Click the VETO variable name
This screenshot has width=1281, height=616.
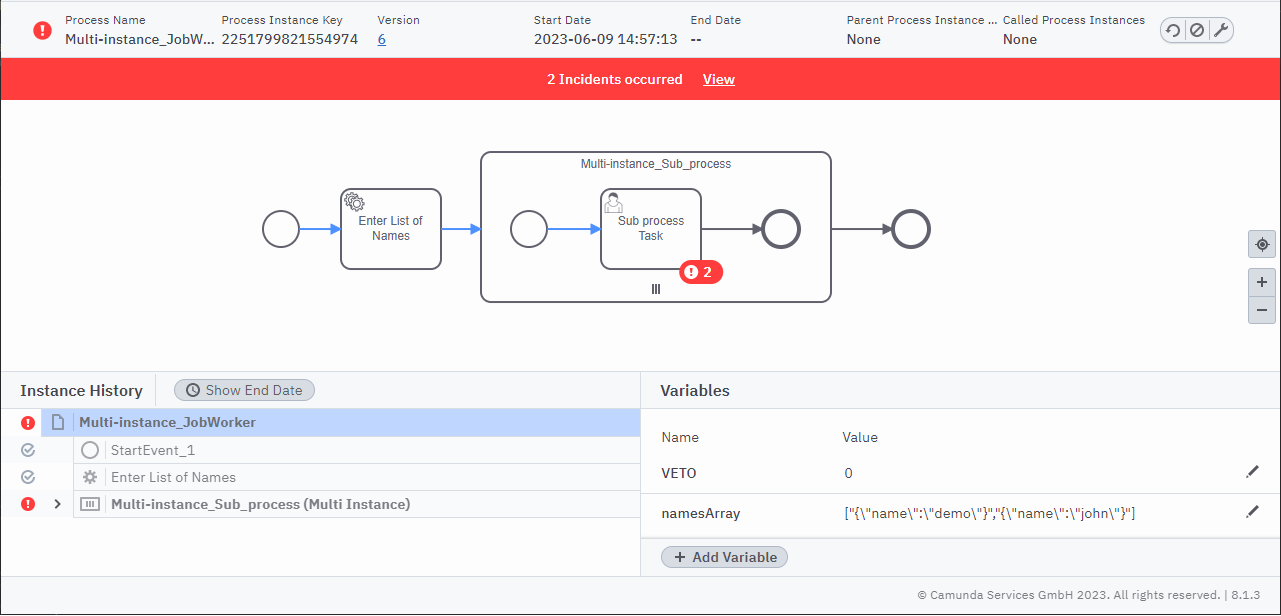pos(679,473)
